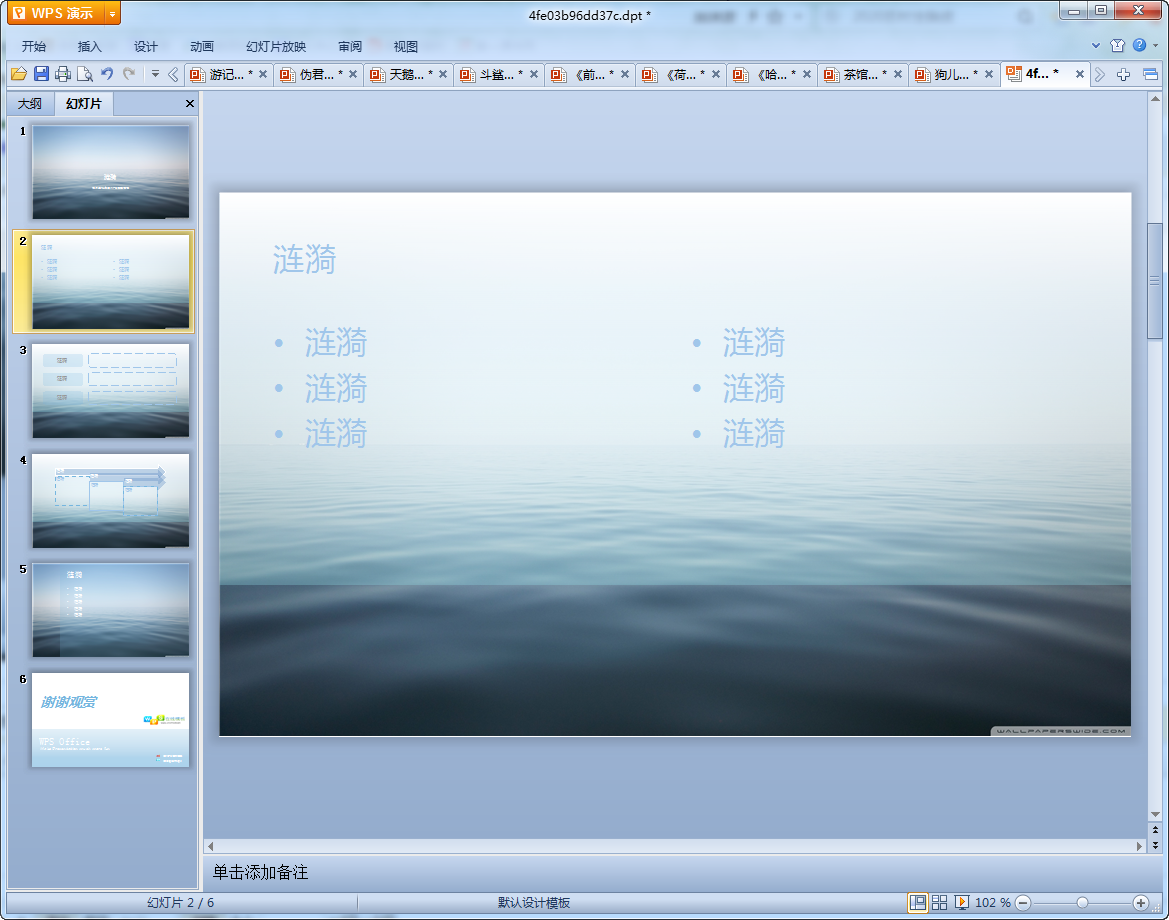Click the Open folder icon in toolbar
The height and width of the screenshot is (920, 1169).
coord(19,74)
